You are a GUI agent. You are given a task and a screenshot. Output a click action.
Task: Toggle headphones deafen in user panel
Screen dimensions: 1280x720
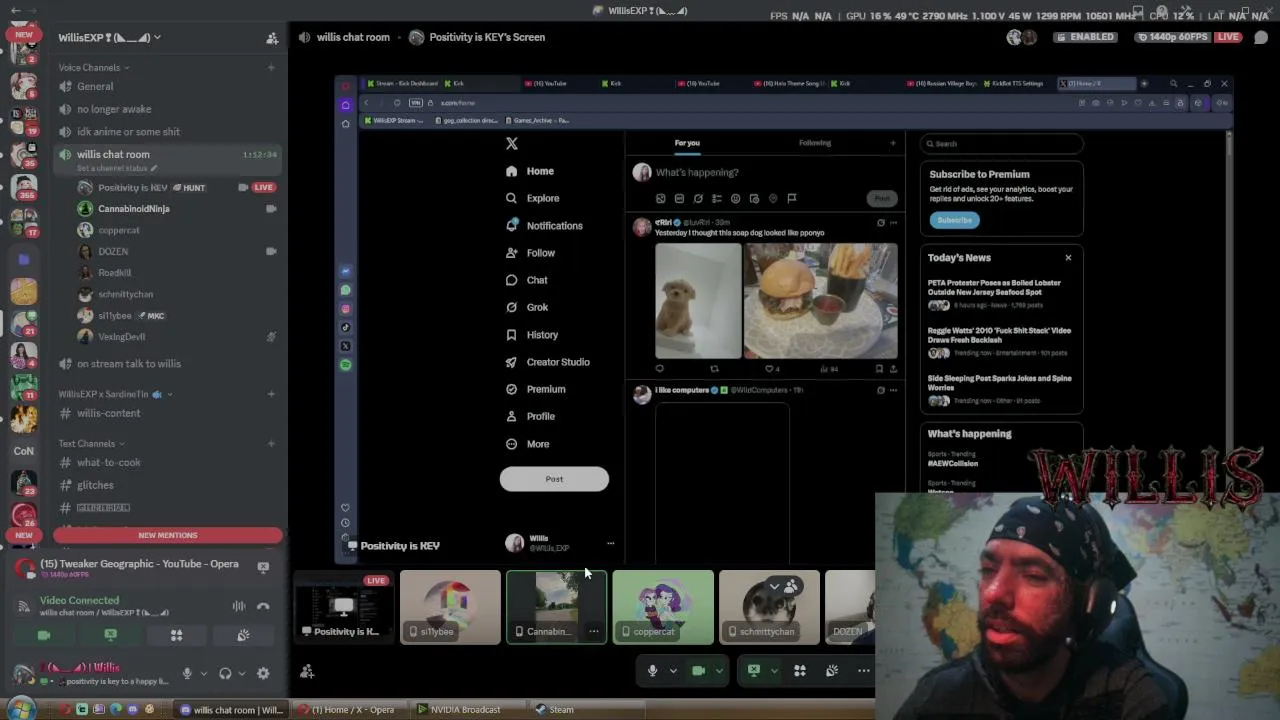[226, 674]
